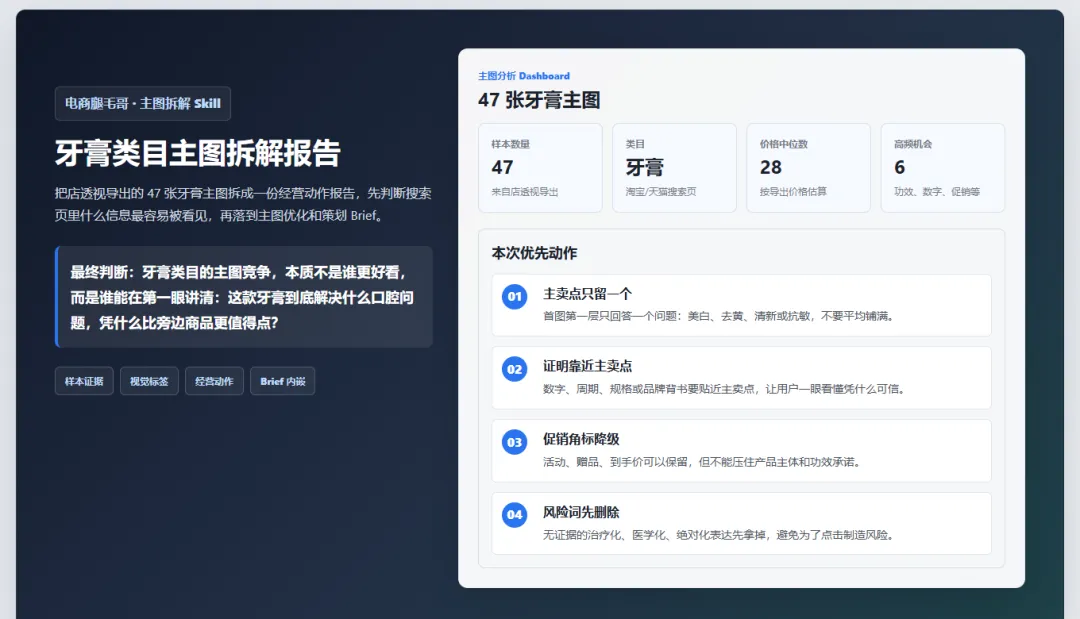Viewport: 1080px width, 619px height.
Task: Click the 主图分析 Dashboard label
Action: tap(524, 76)
